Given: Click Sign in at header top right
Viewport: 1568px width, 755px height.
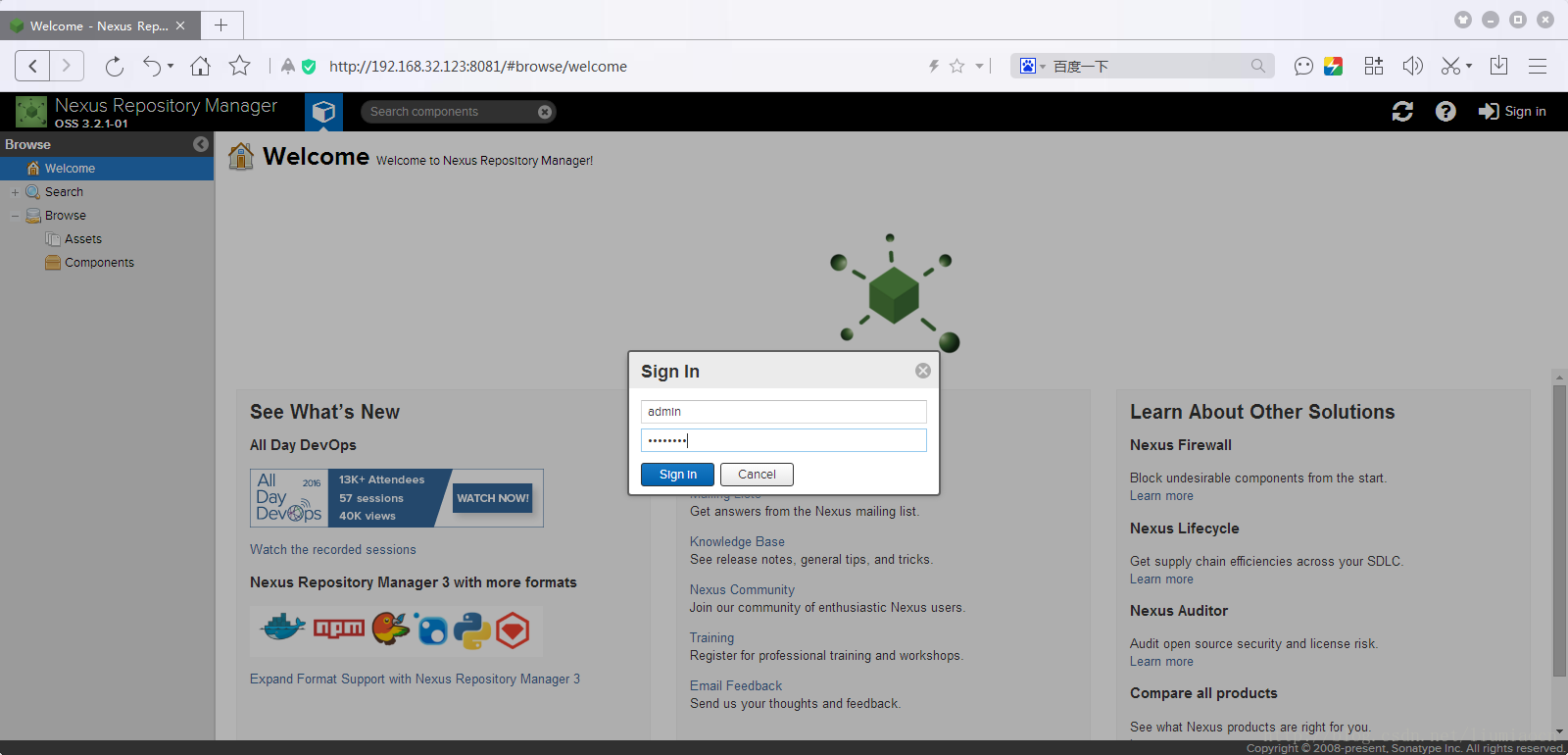Looking at the screenshot, I should [x=1512, y=112].
